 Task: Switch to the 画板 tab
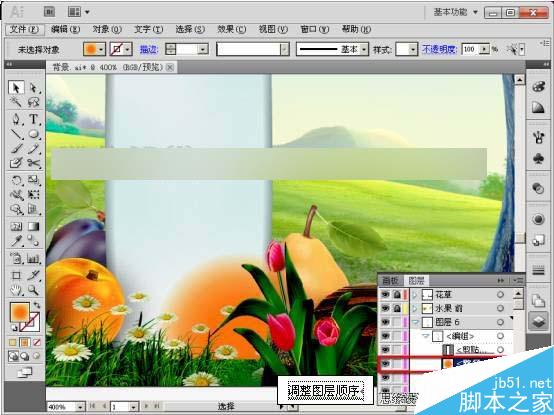390,281
